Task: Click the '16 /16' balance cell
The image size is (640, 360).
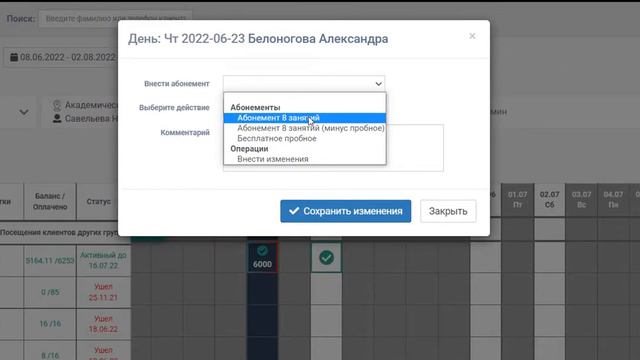Action: coord(50,324)
